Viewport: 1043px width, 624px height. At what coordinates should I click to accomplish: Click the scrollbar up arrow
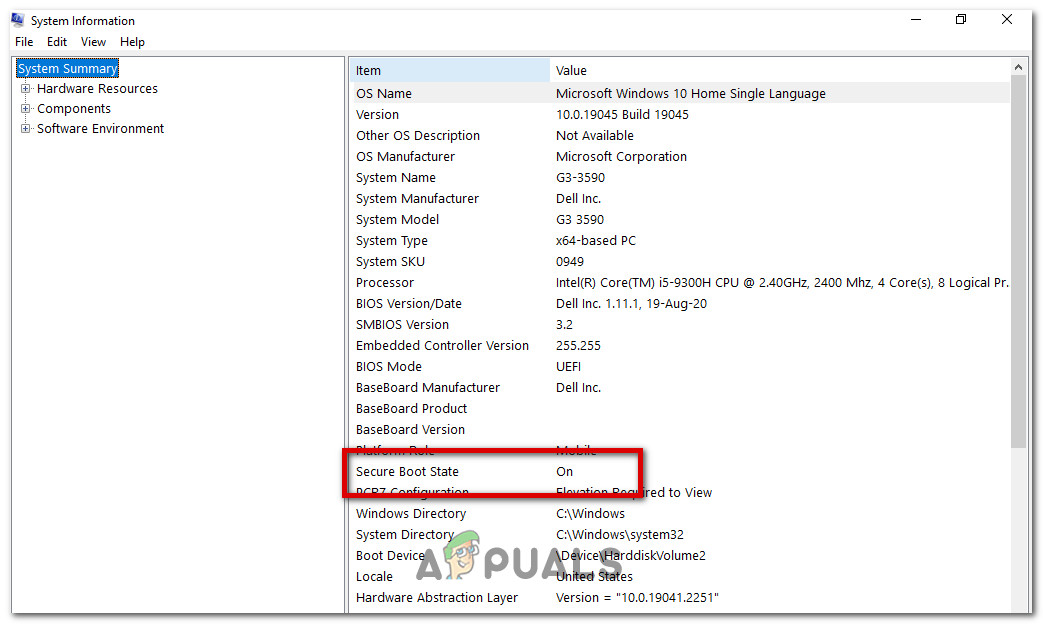tap(1018, 67)
